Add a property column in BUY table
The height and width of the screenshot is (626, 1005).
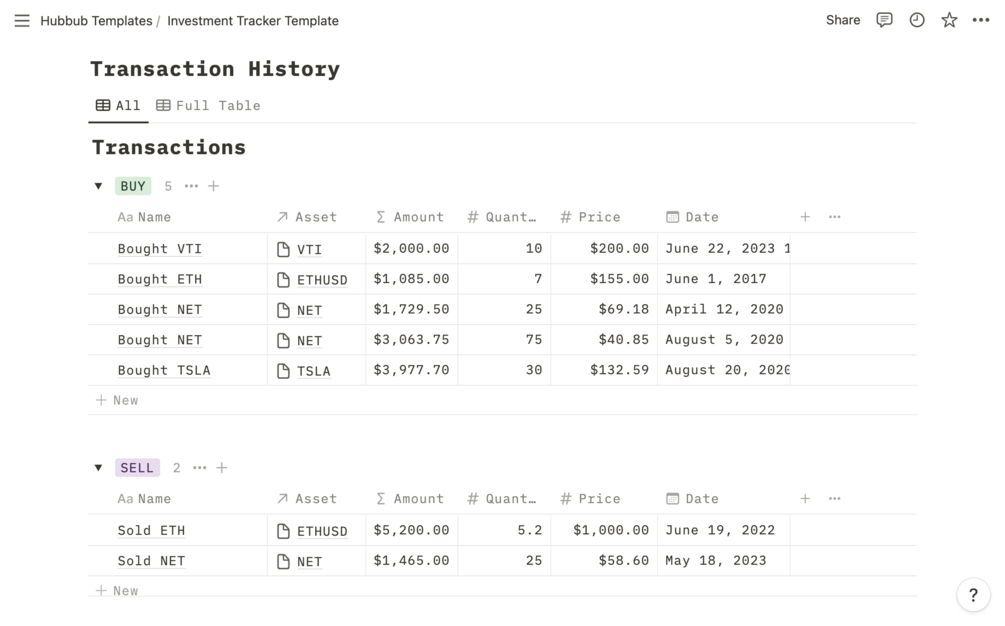click(x=805, y=217)
